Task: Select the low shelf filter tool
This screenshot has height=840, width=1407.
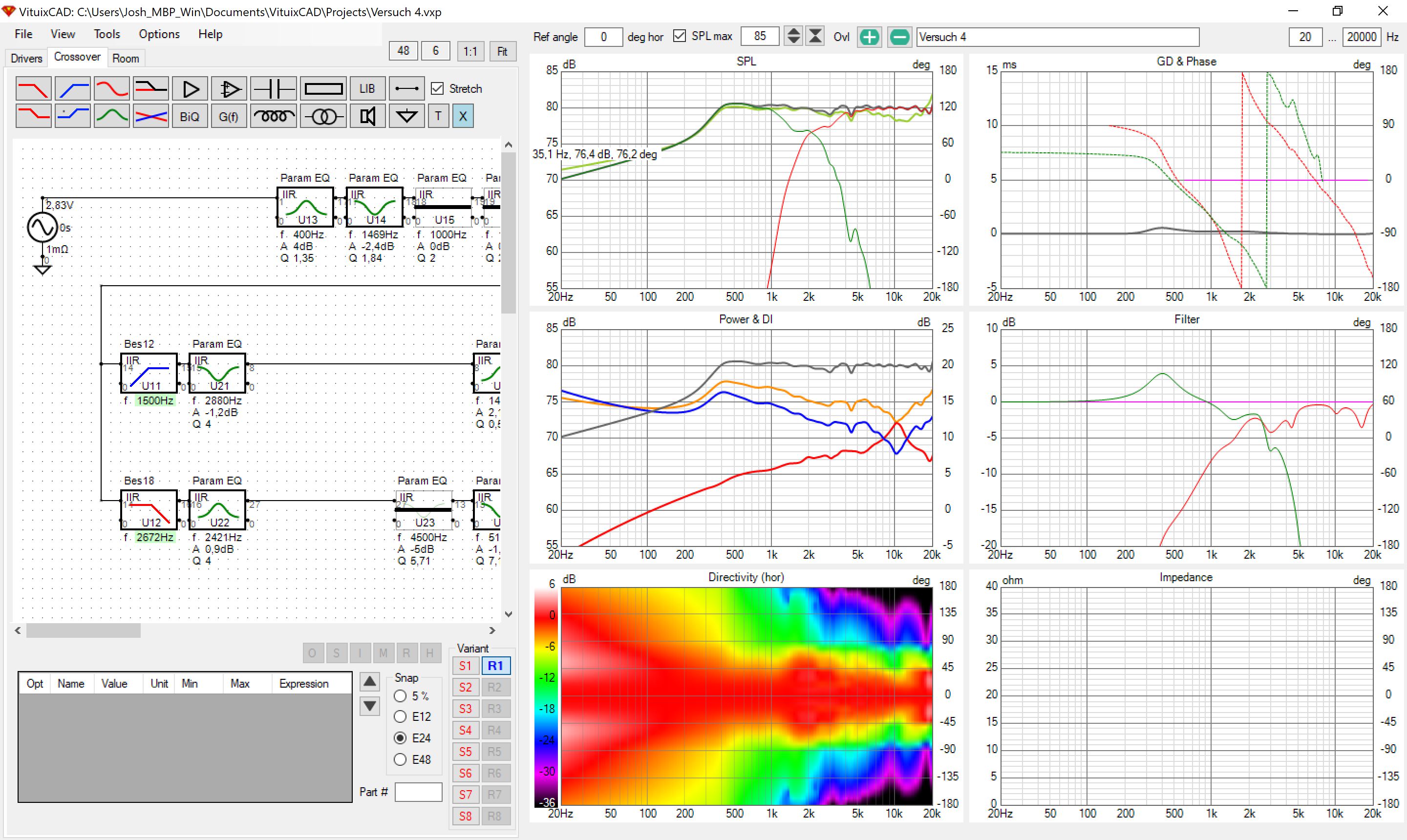Action: [33, 116]
